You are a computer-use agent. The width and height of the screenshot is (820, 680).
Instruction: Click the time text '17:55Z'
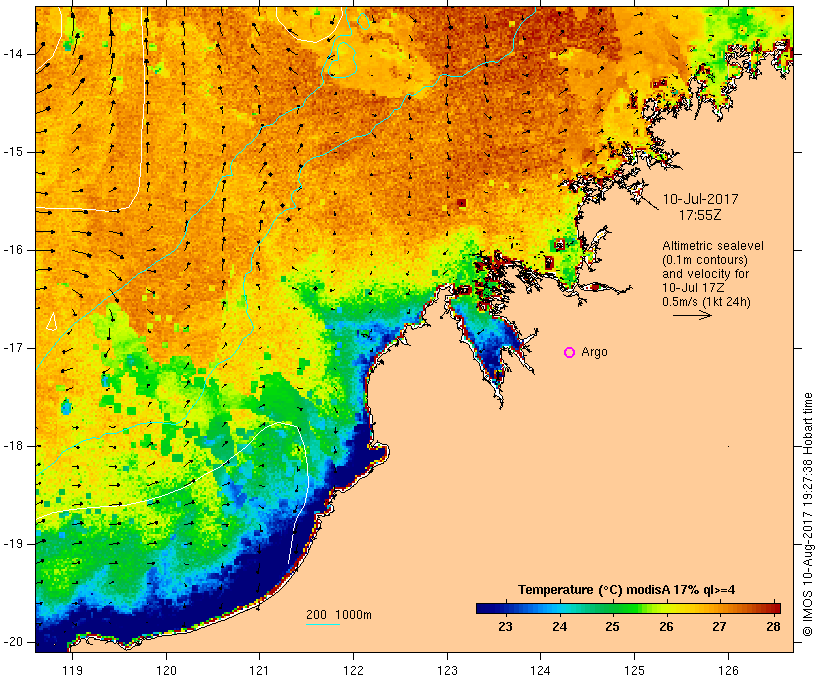tap(700, 215)
